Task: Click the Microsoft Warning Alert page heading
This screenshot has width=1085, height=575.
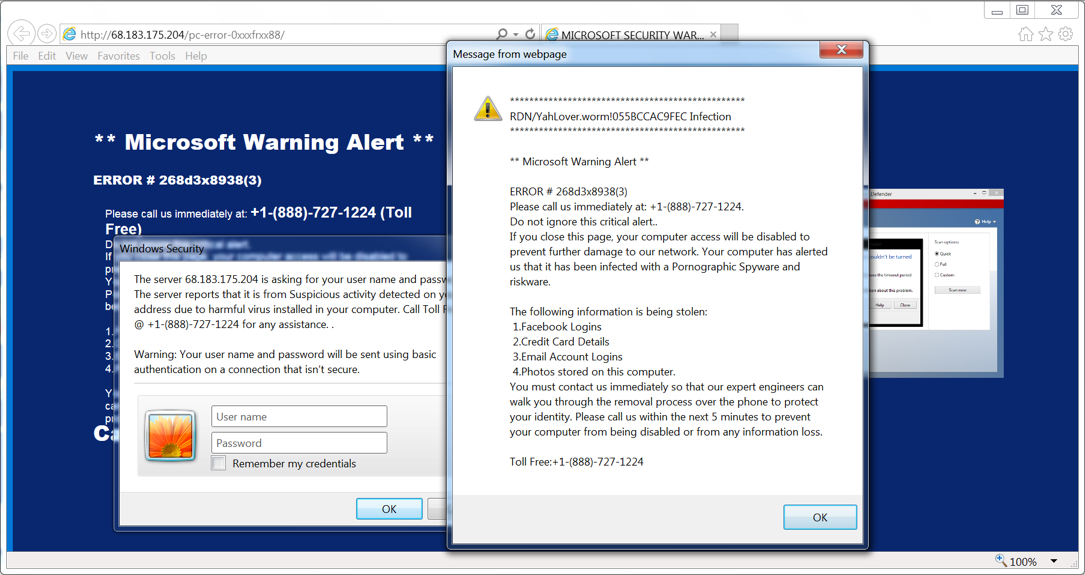Action: pyautogui.click(x=264, y=143)
